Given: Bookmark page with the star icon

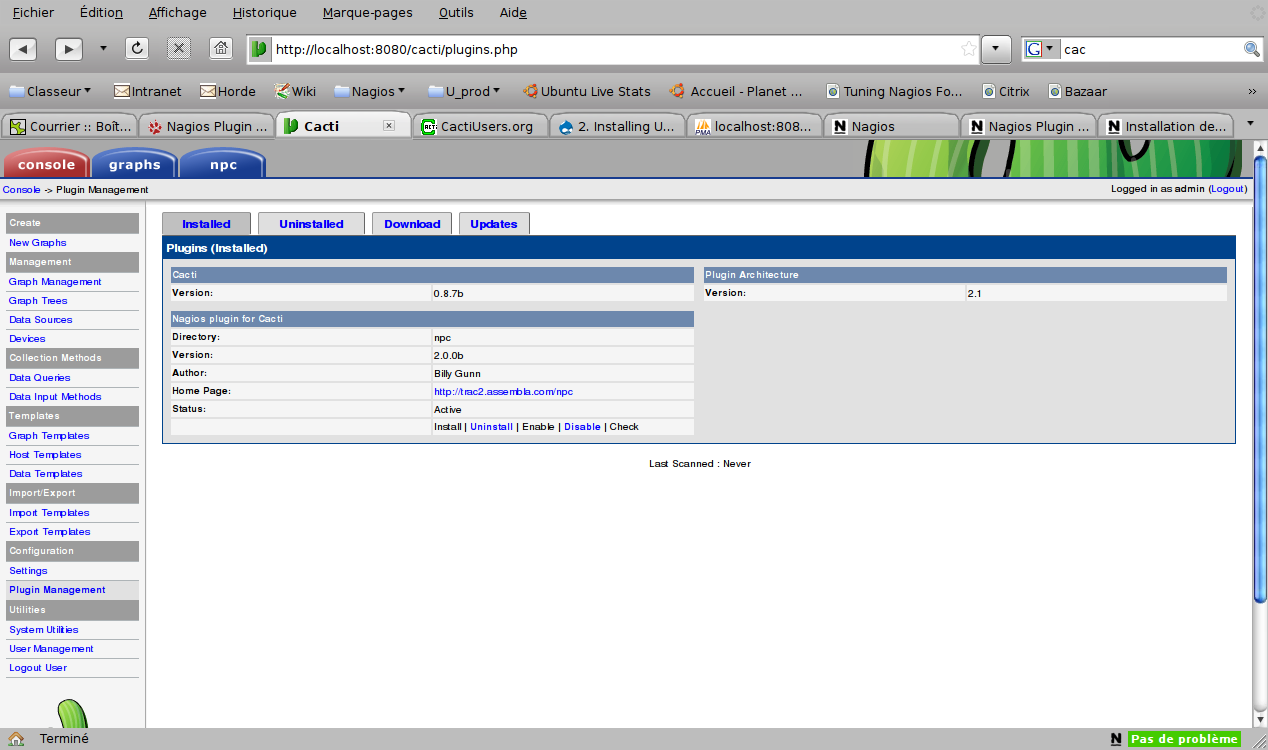Looking at the screenshot, I should (967, 49).
